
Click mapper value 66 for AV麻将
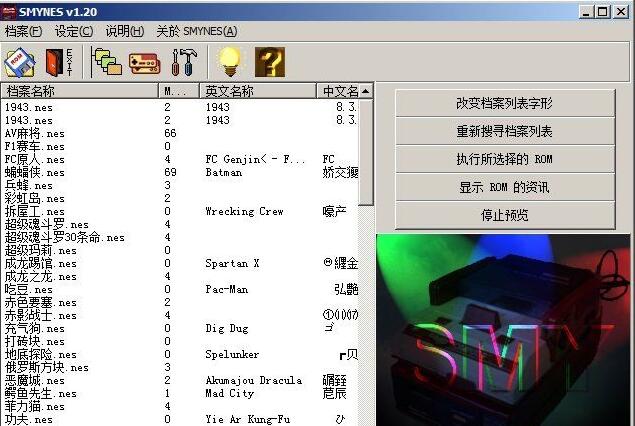pyautogui.click(x=170, y=133)
